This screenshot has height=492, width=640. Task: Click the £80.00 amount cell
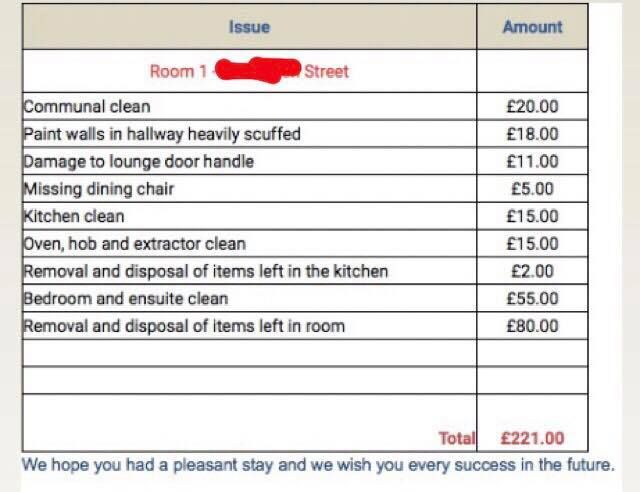pyautogui.click(x=532, y=326)
